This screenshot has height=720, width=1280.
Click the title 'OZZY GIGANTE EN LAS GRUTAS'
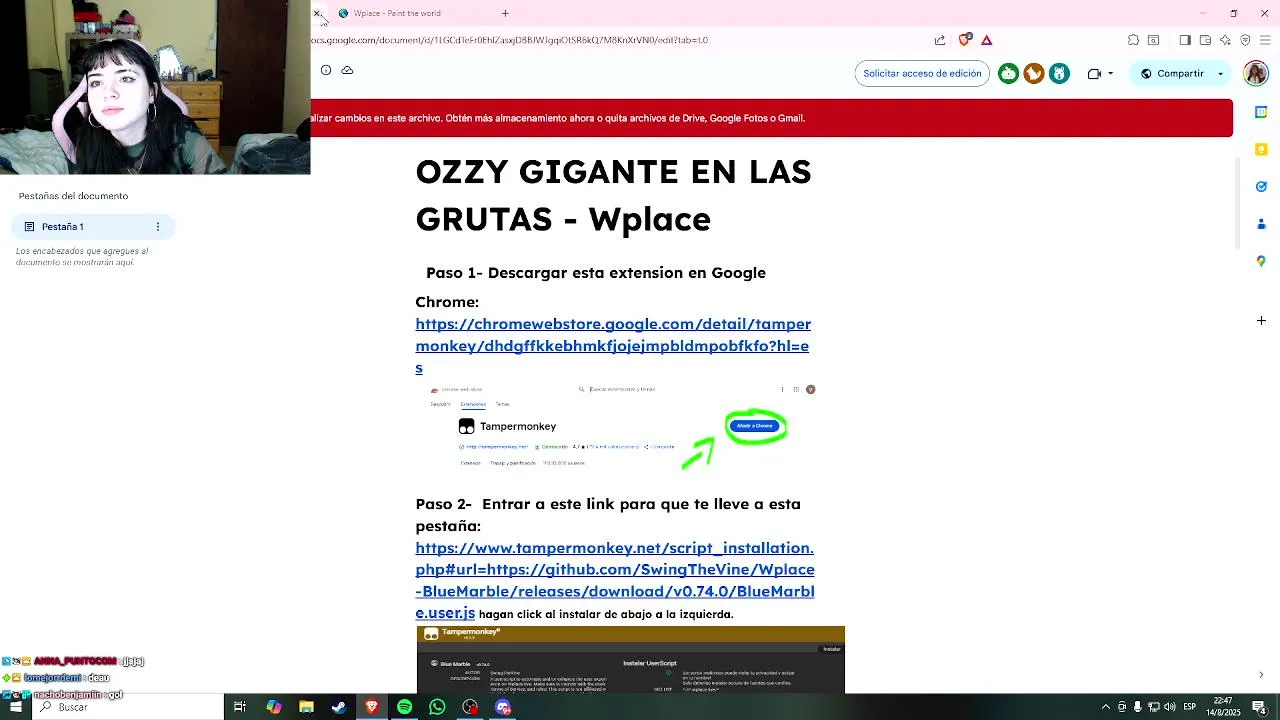pos(613,195)
